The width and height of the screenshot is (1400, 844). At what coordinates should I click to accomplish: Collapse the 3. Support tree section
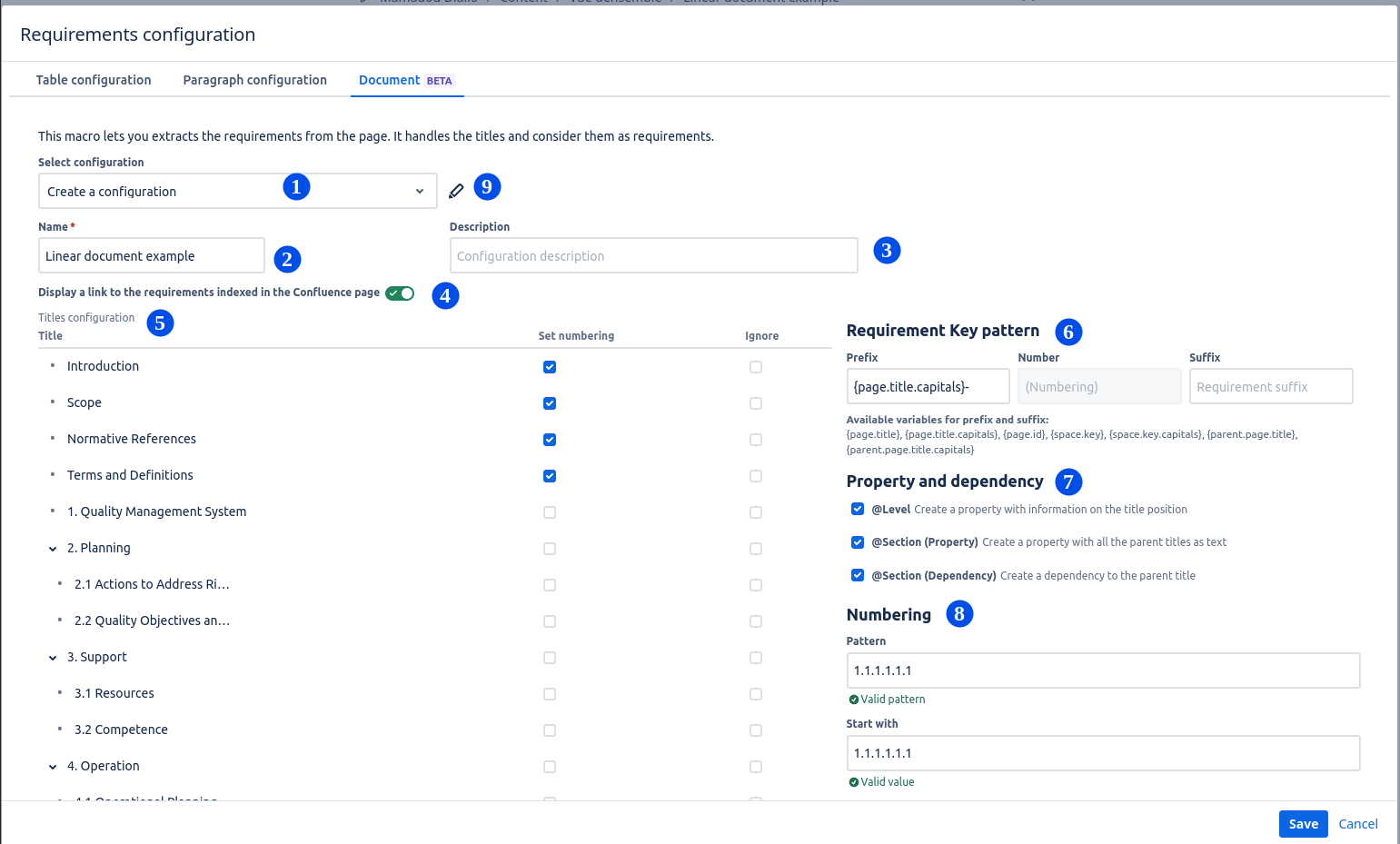[x=53, y=658]
